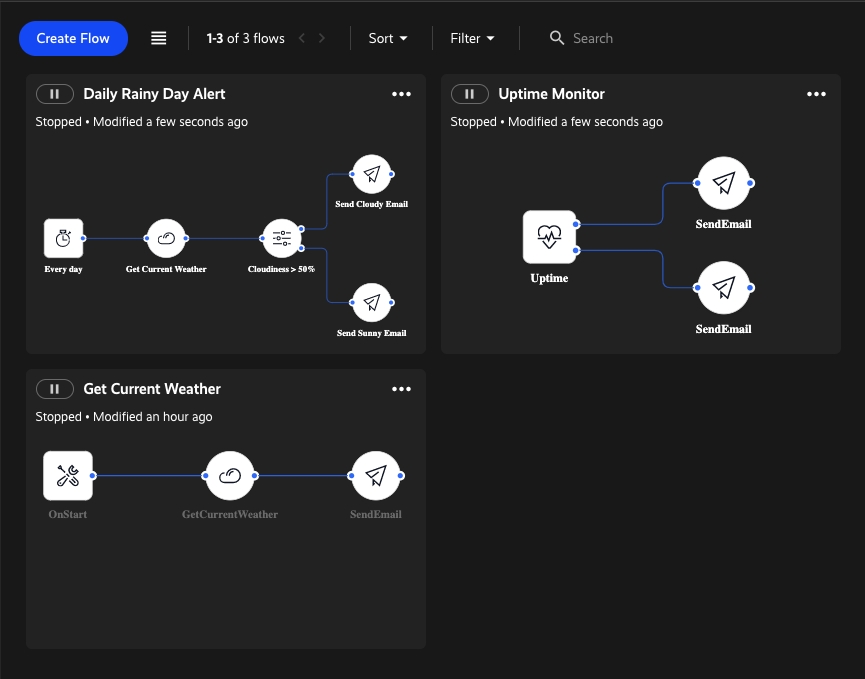Toggle run state of Uptime Monitor flow
Screen dimensions: 865x679
tap(470, 94)
